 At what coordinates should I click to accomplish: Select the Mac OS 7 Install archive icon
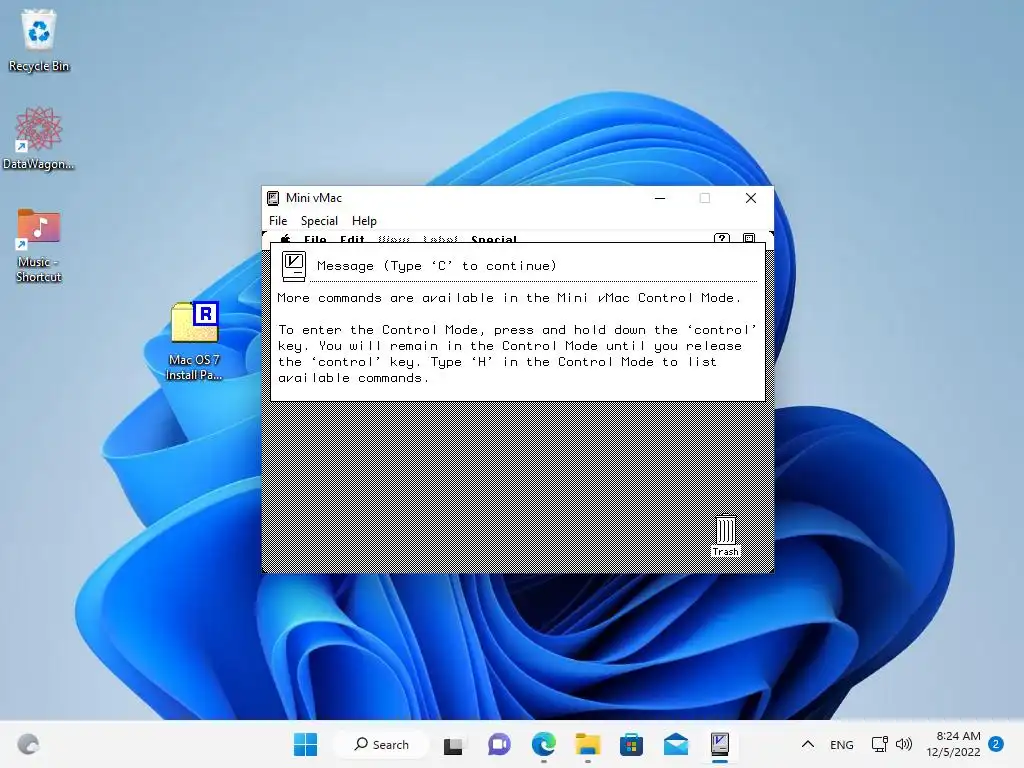coord(194,340)
